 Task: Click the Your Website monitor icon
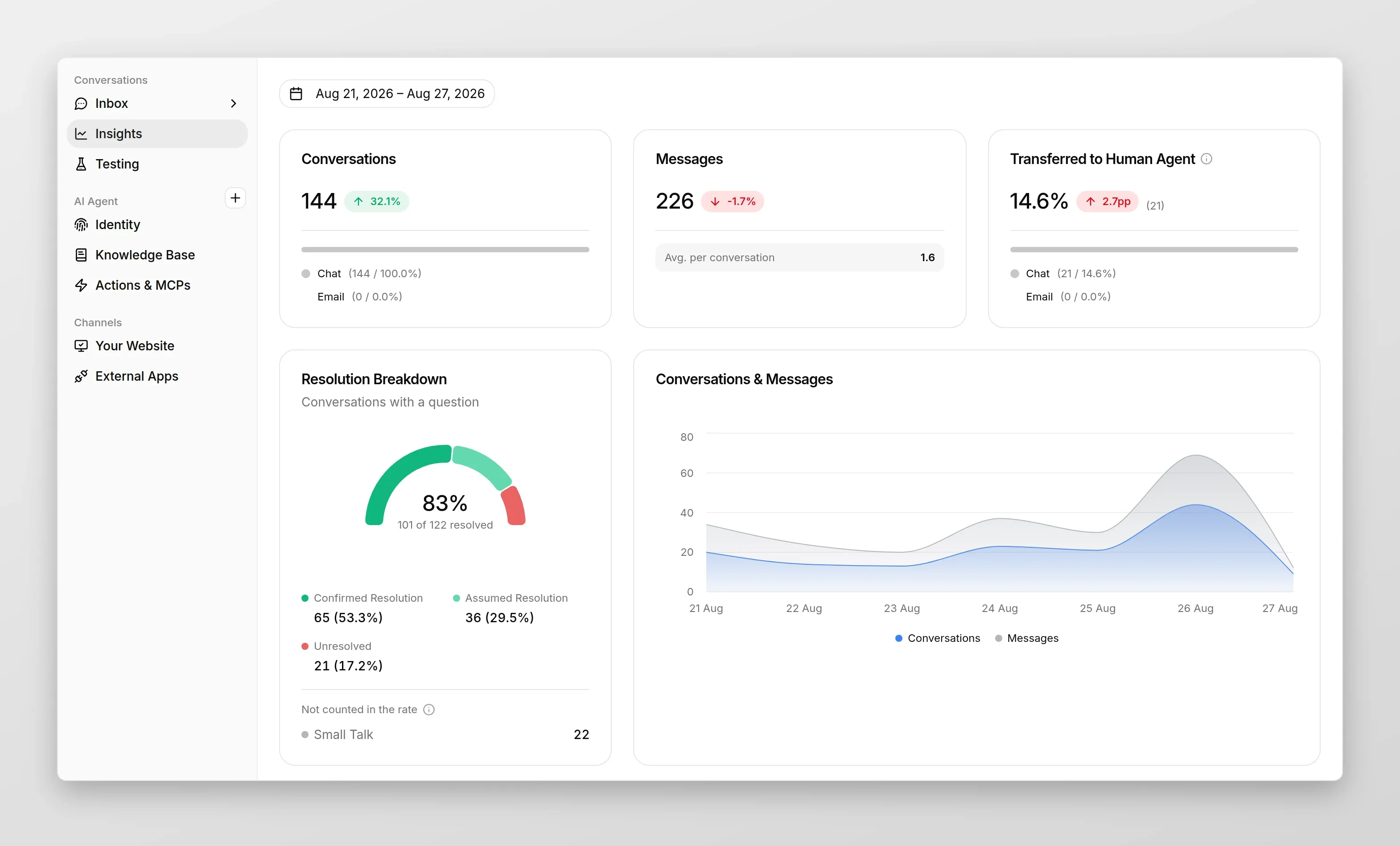pyautogui.click(x=81, y=346)
